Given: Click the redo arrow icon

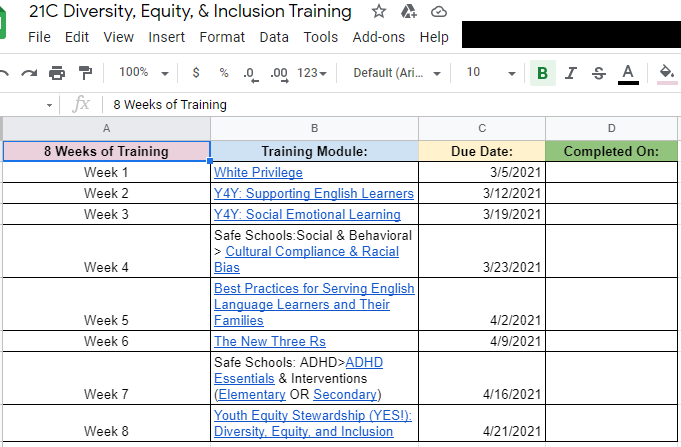Looking at the screenshot, I should click(29, 73).
